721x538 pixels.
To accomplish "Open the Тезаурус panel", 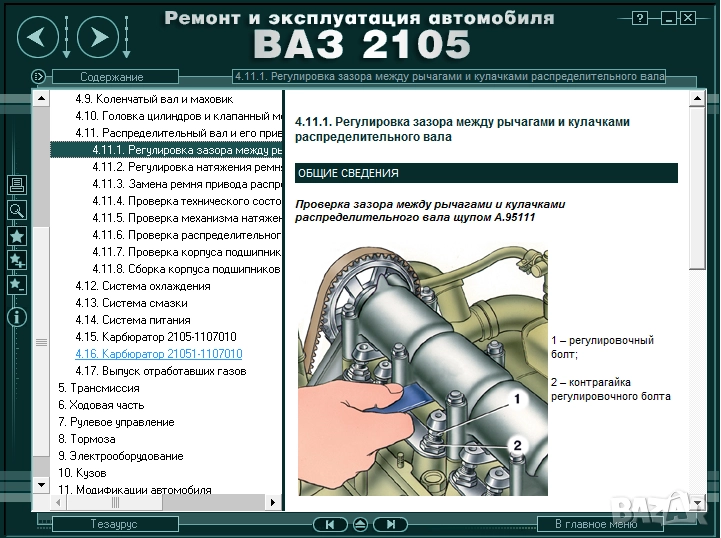I will pos(113,524).
